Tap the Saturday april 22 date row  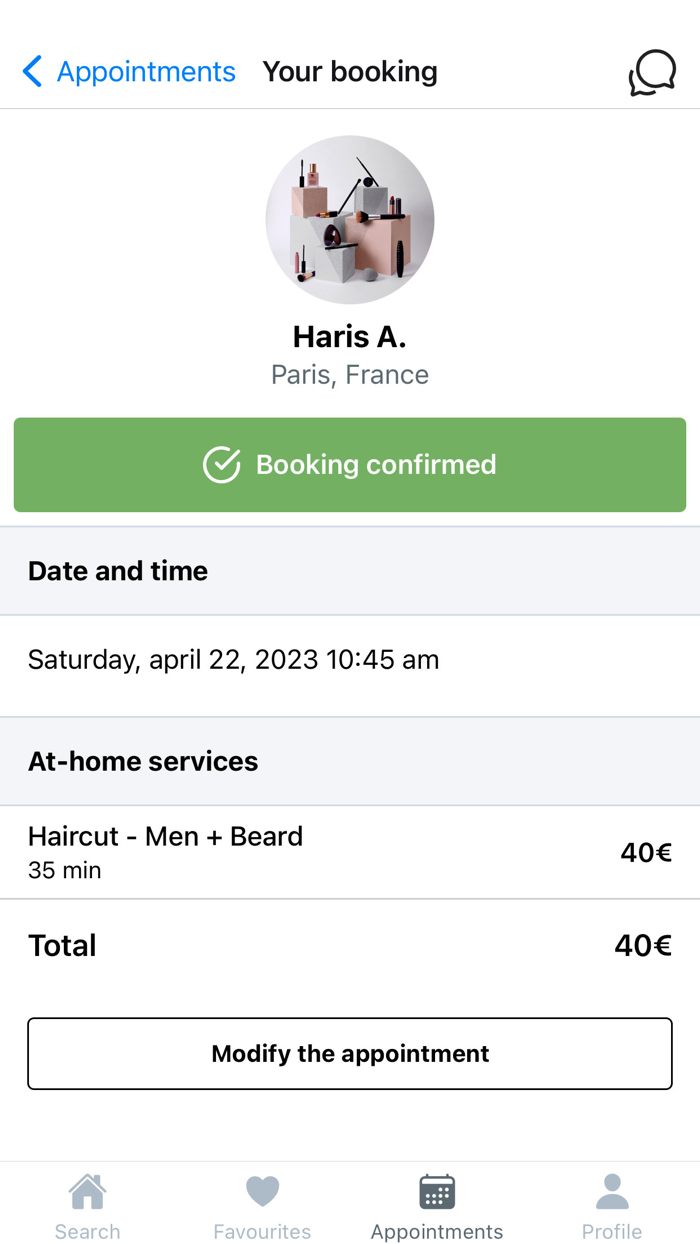coord(233,660)
